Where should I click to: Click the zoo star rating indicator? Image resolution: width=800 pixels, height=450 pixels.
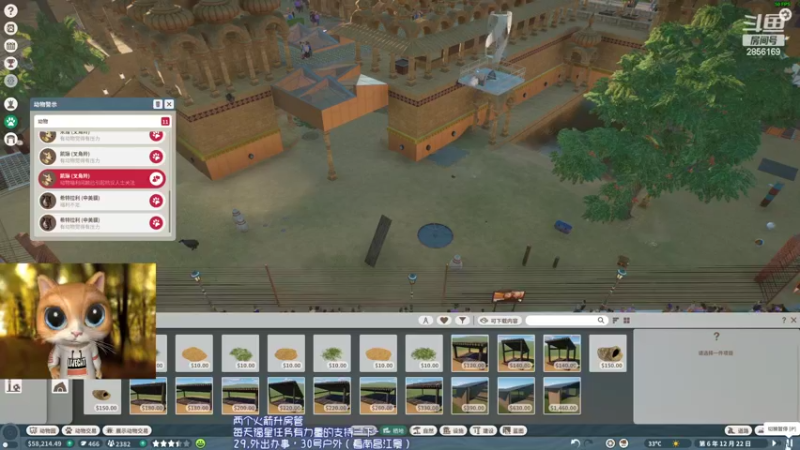coord(171,444)
